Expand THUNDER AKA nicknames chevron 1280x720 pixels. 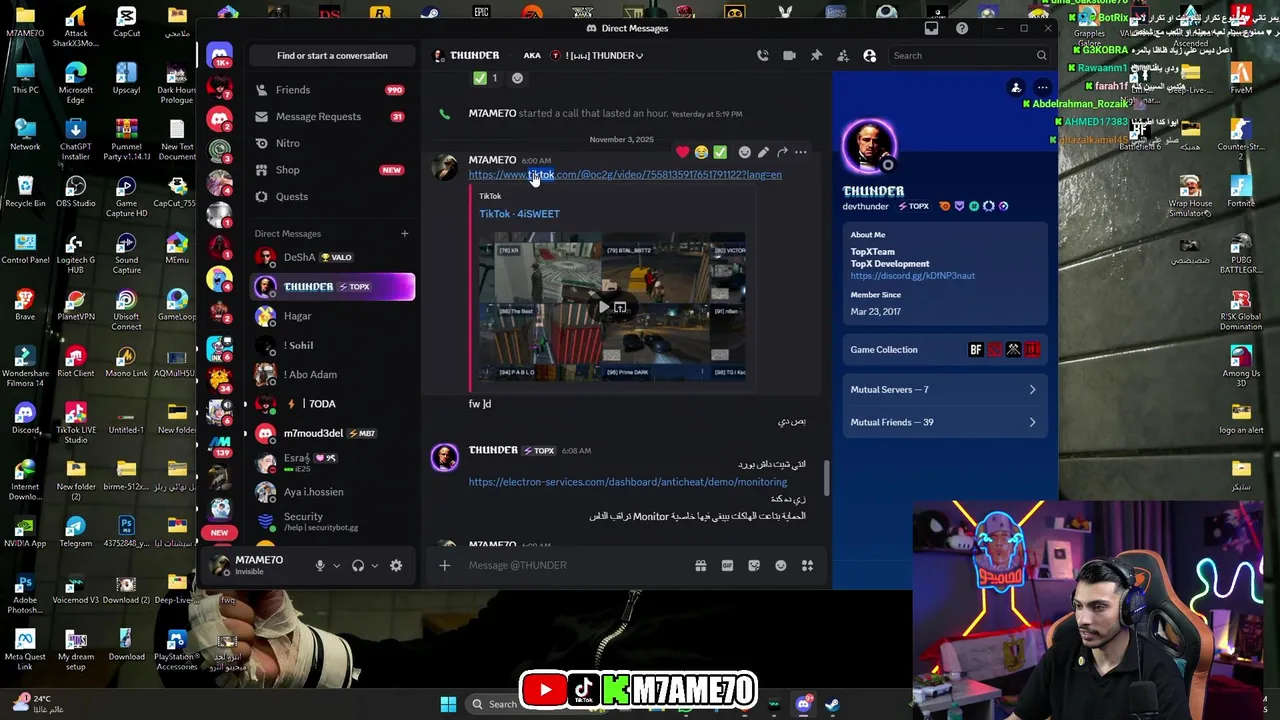point(640,56)
